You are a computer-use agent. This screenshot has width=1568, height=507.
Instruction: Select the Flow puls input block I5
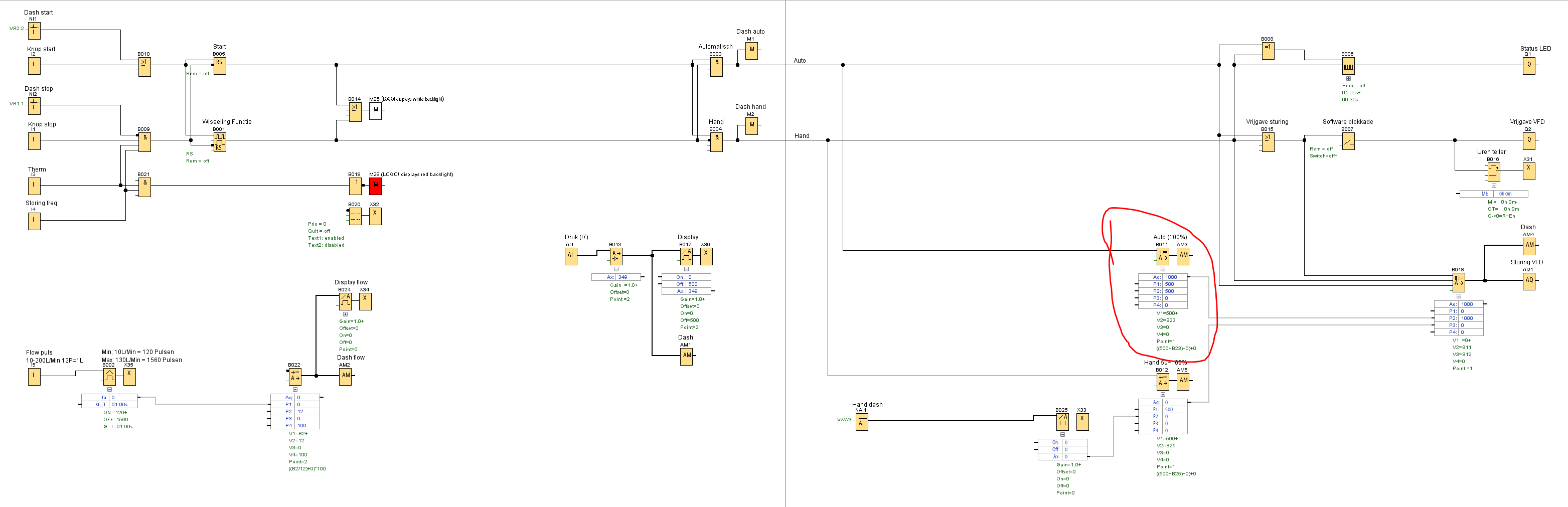point(34,376)
